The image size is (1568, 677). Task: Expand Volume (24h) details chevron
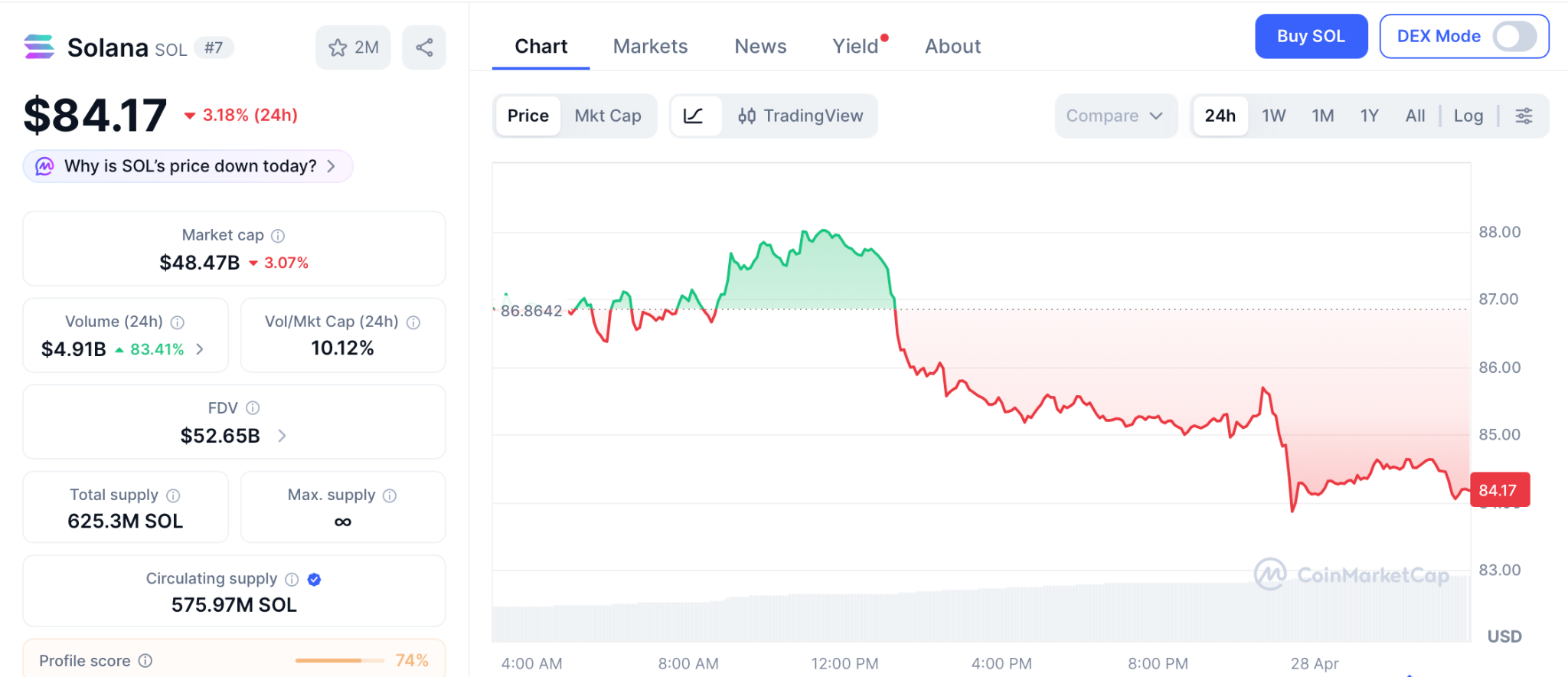(x=200, y=349)
